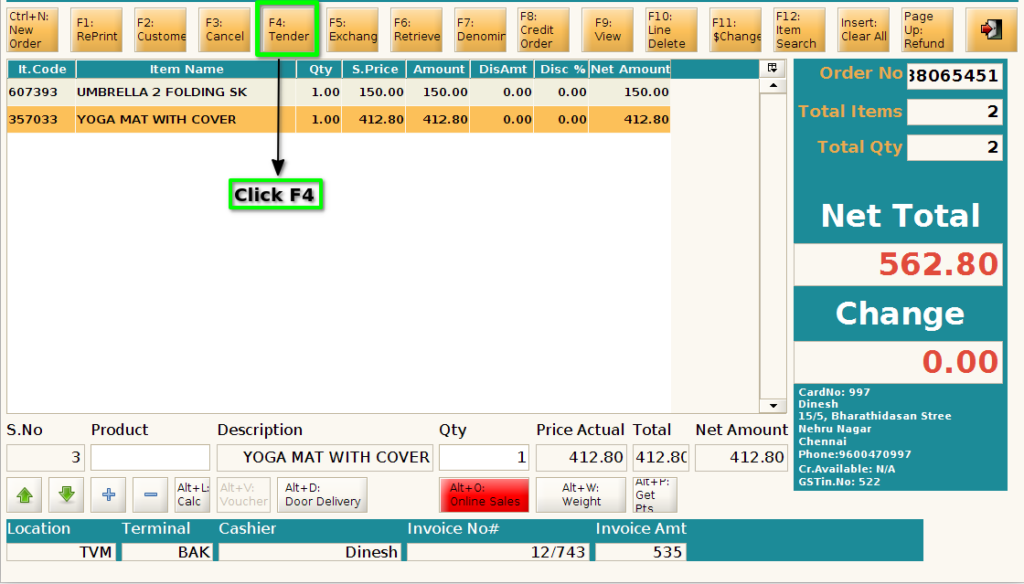Click S.Price column header
The width and height of the screenshot is (1024, 584).
point(375,69)
